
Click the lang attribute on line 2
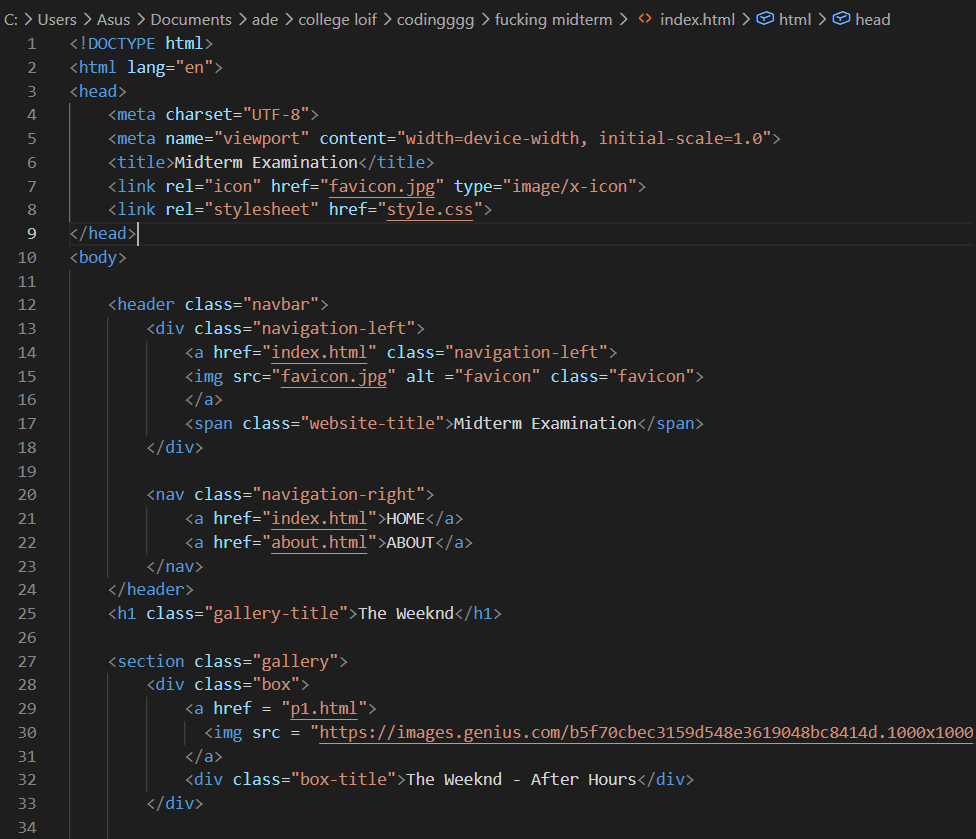click(x=146, y=67)
